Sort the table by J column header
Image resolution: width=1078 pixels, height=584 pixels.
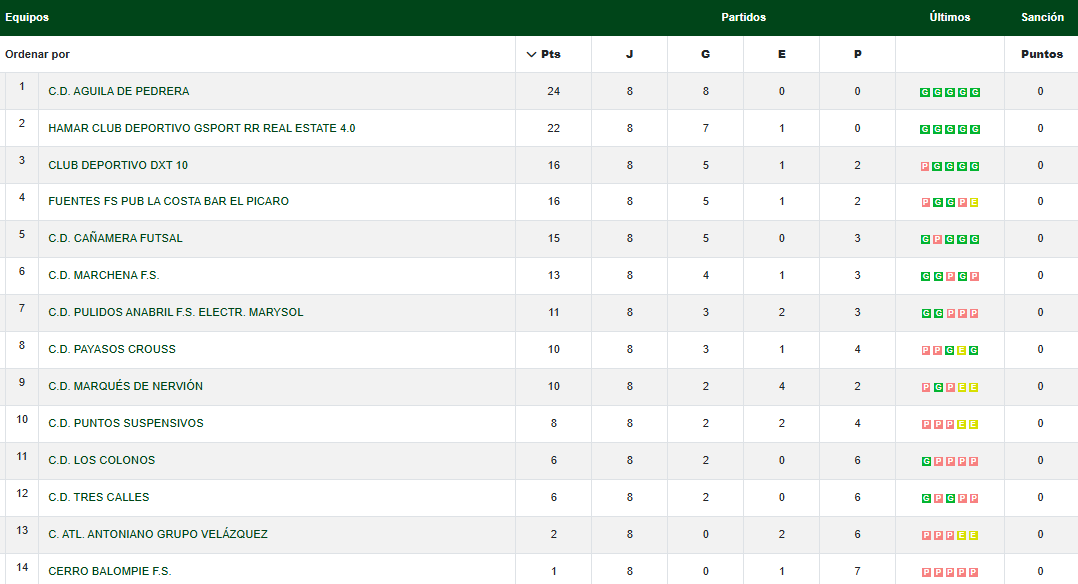coord(629,54)
